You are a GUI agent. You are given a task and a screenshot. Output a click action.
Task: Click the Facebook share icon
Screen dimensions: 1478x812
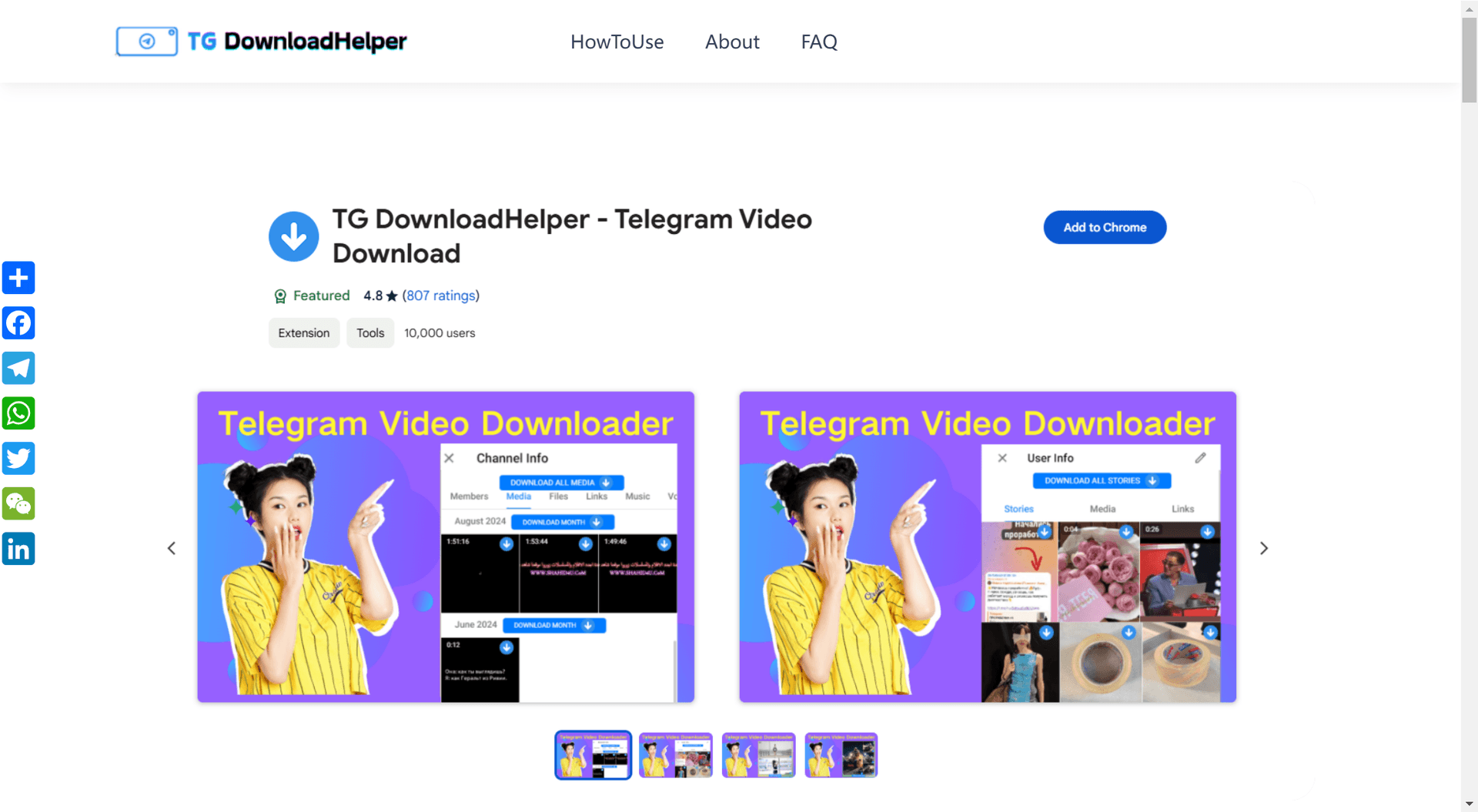click(x=18, y=323)
